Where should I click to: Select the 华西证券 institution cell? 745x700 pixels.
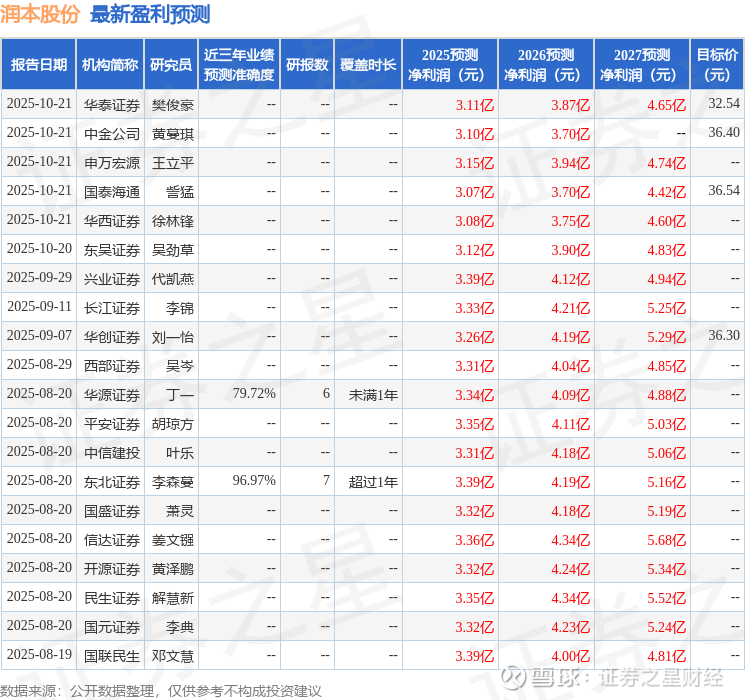(112, 221)
